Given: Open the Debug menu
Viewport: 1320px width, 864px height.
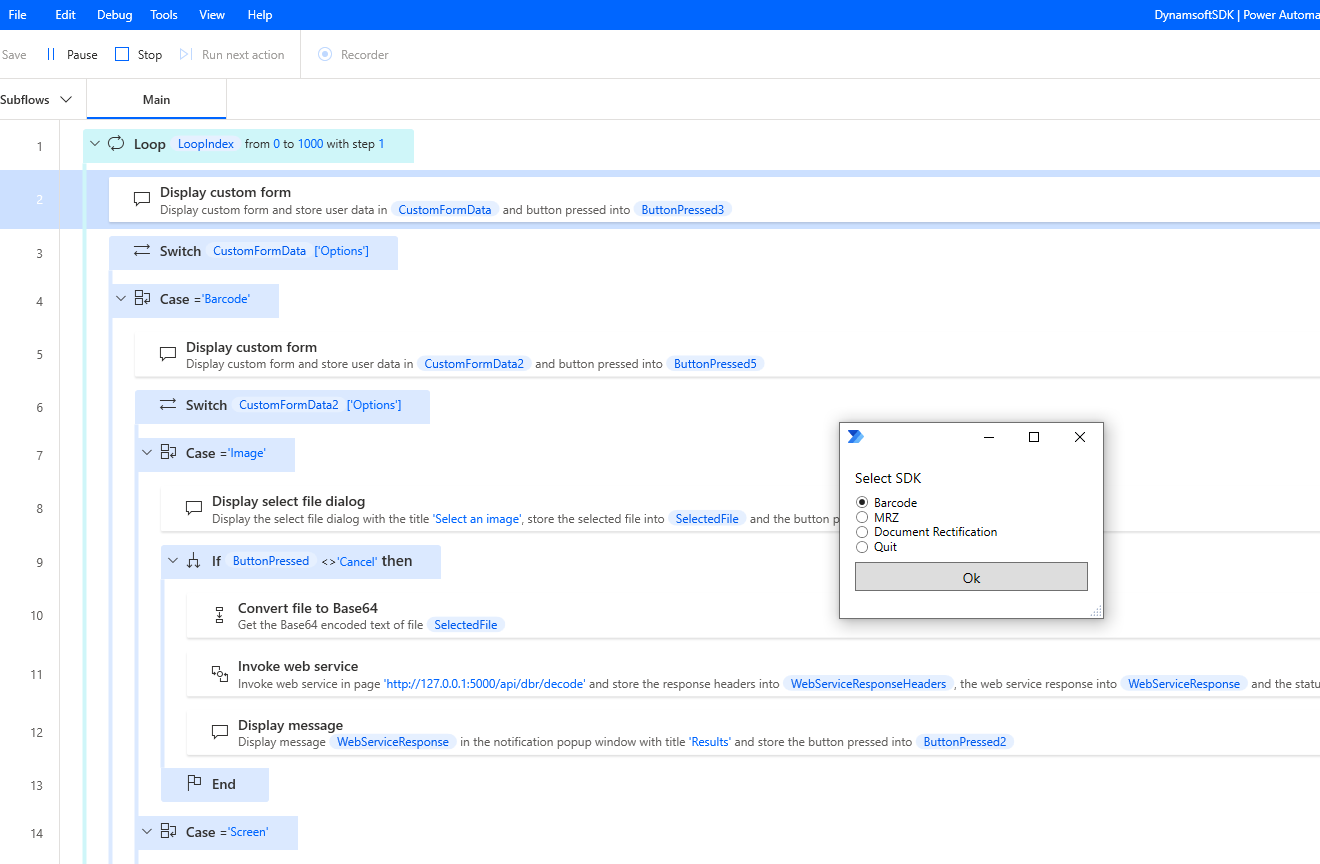Looking at the screenshot, I should [114, 15].
